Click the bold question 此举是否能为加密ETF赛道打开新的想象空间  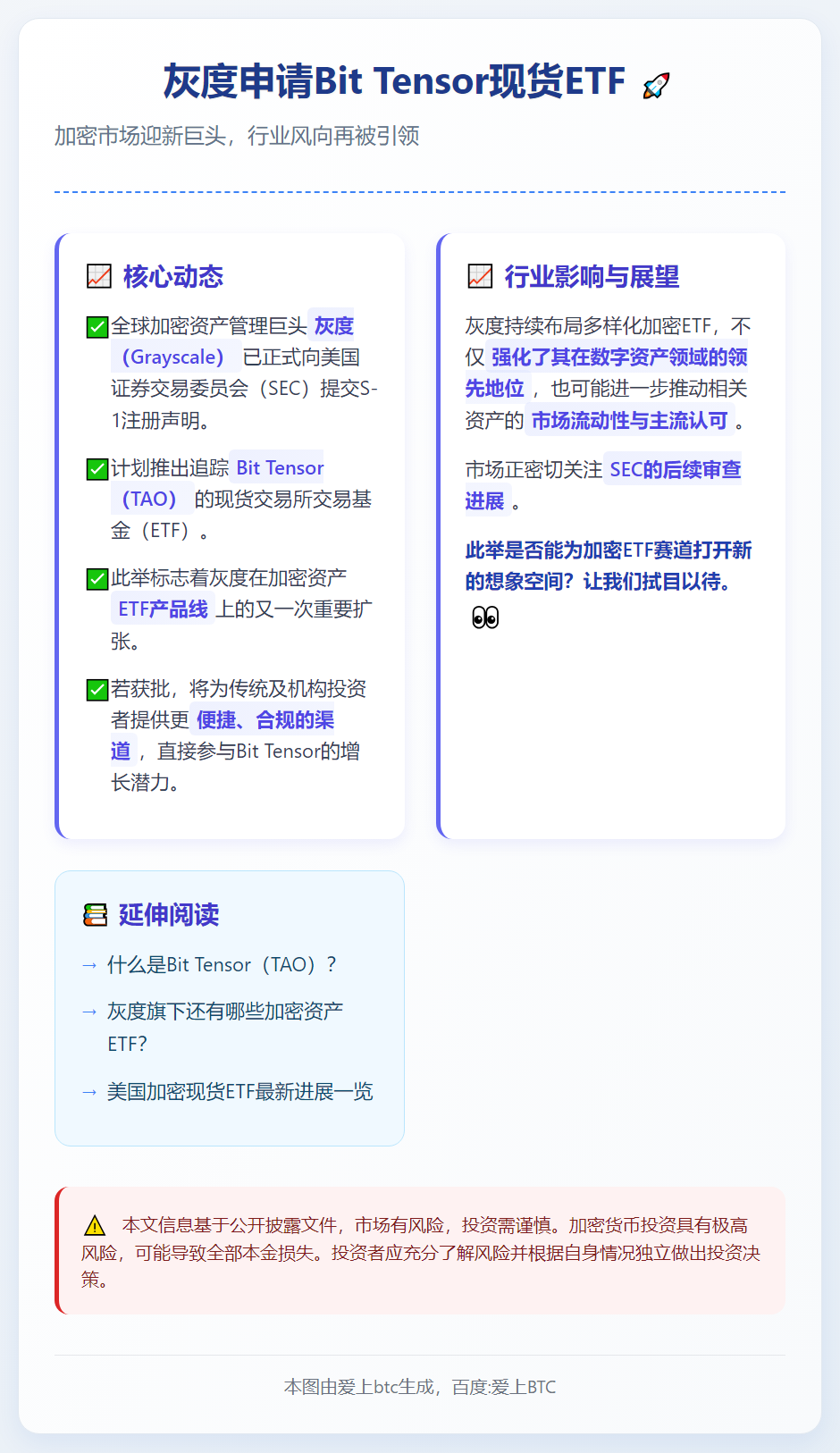coord(609,566)
